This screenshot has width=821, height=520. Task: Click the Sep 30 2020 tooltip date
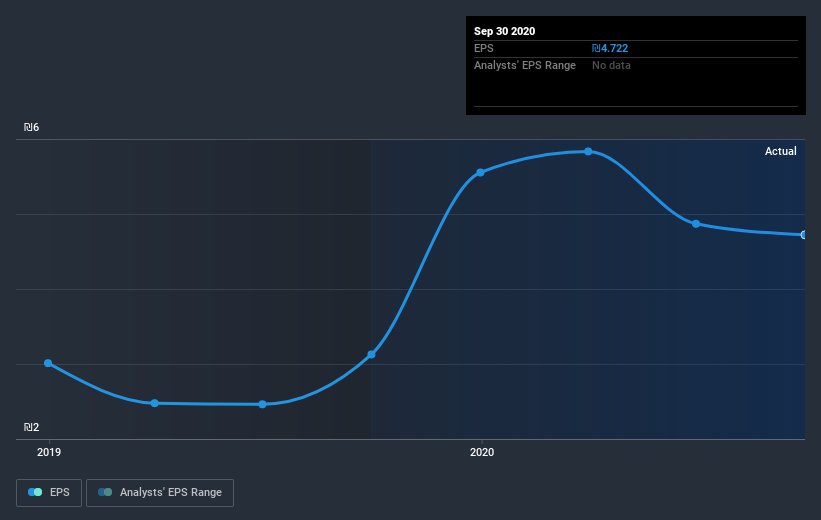[x=504, y=31]
